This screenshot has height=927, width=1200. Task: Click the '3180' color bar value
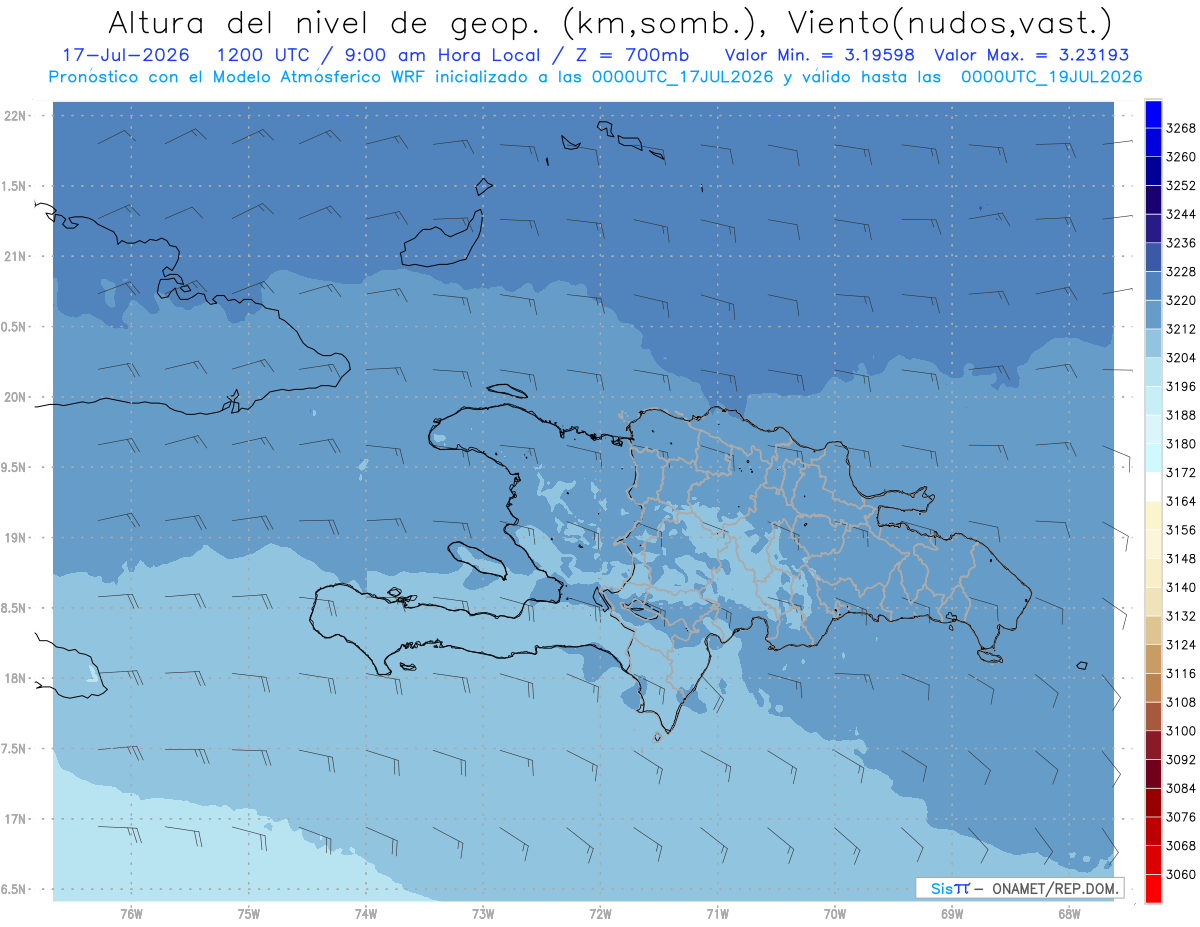pyautogui.click(x=1181, y=444)
